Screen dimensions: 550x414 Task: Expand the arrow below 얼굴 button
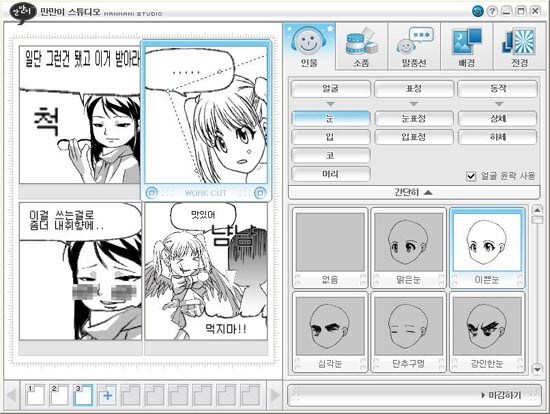tap(330, 104)
